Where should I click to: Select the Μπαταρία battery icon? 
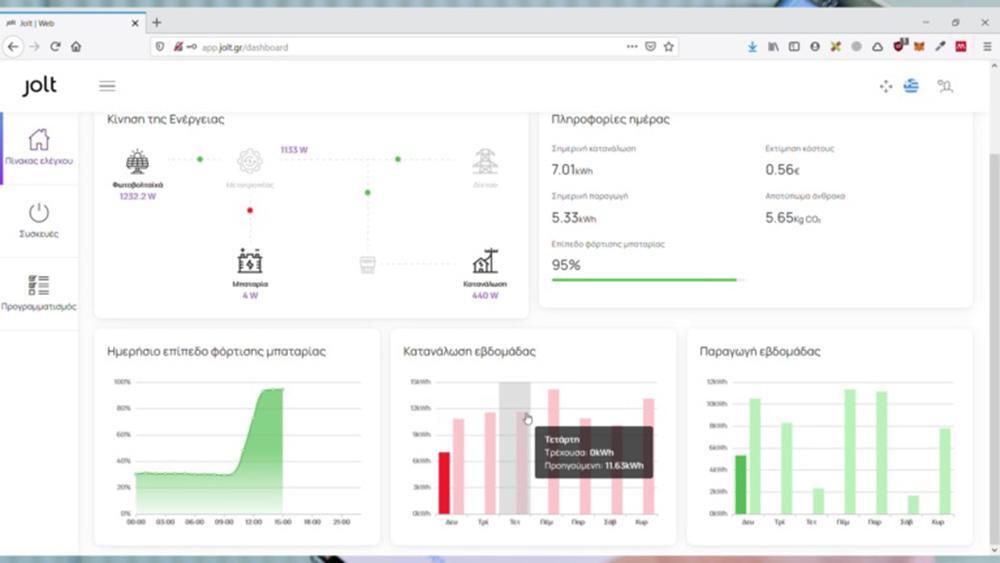point(249,262)
